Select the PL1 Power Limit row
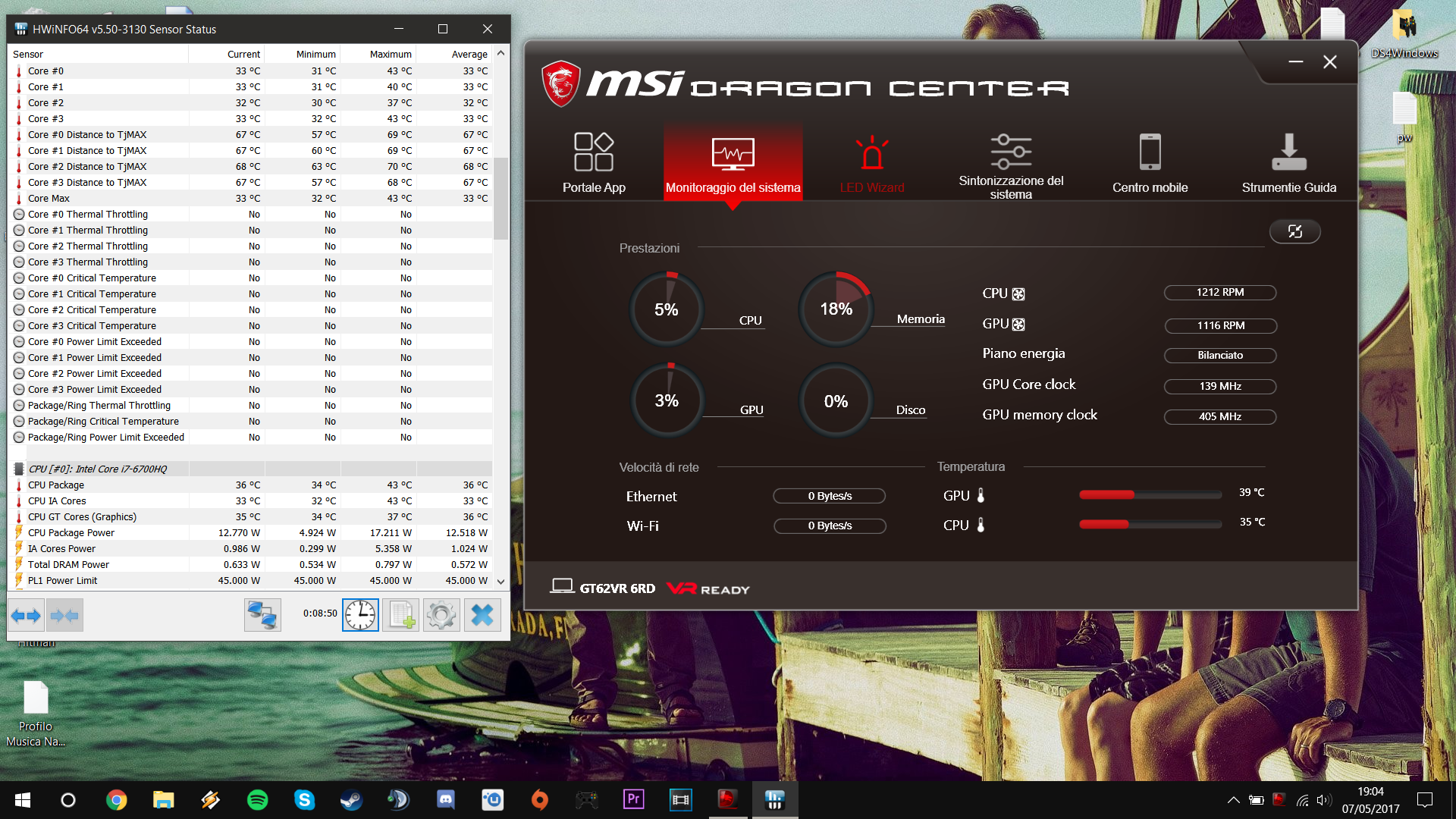Image resolution: width=1456 pixels, height=819 pixels. point(250,581)
